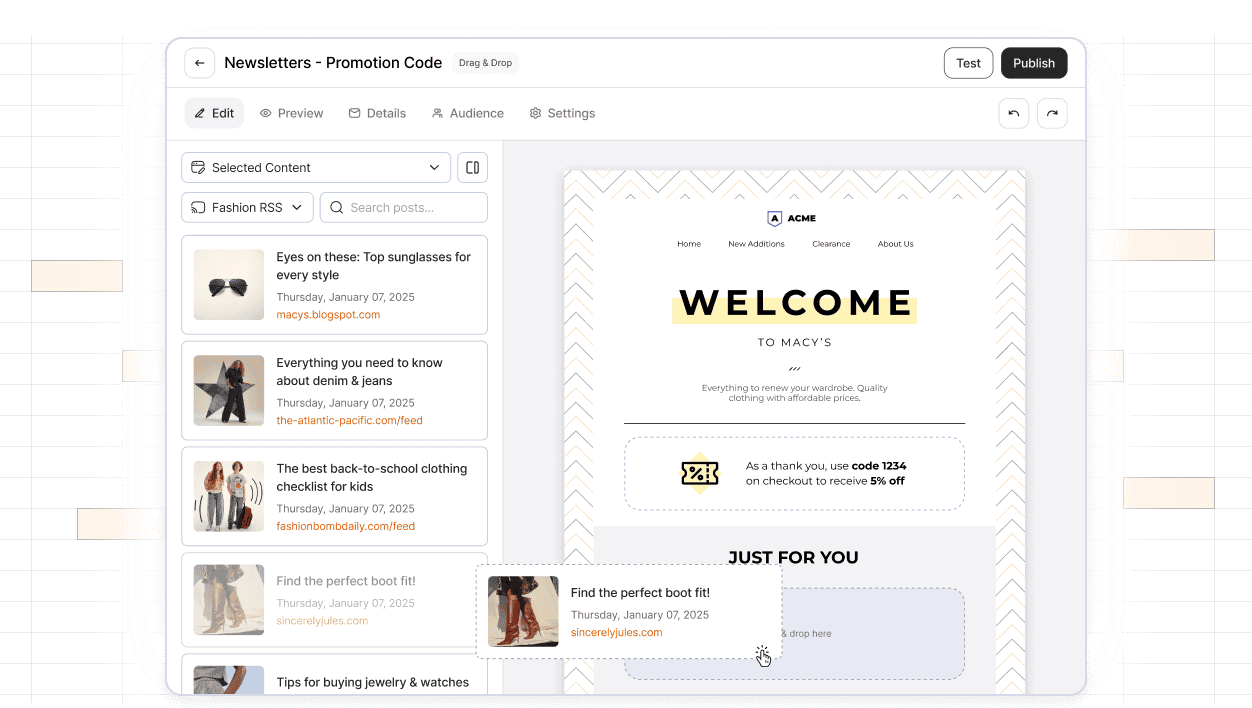1252x708 pixels.
Task: Open the-atlantic-pacific.com/feed link
Action: (x=349, y=420)
